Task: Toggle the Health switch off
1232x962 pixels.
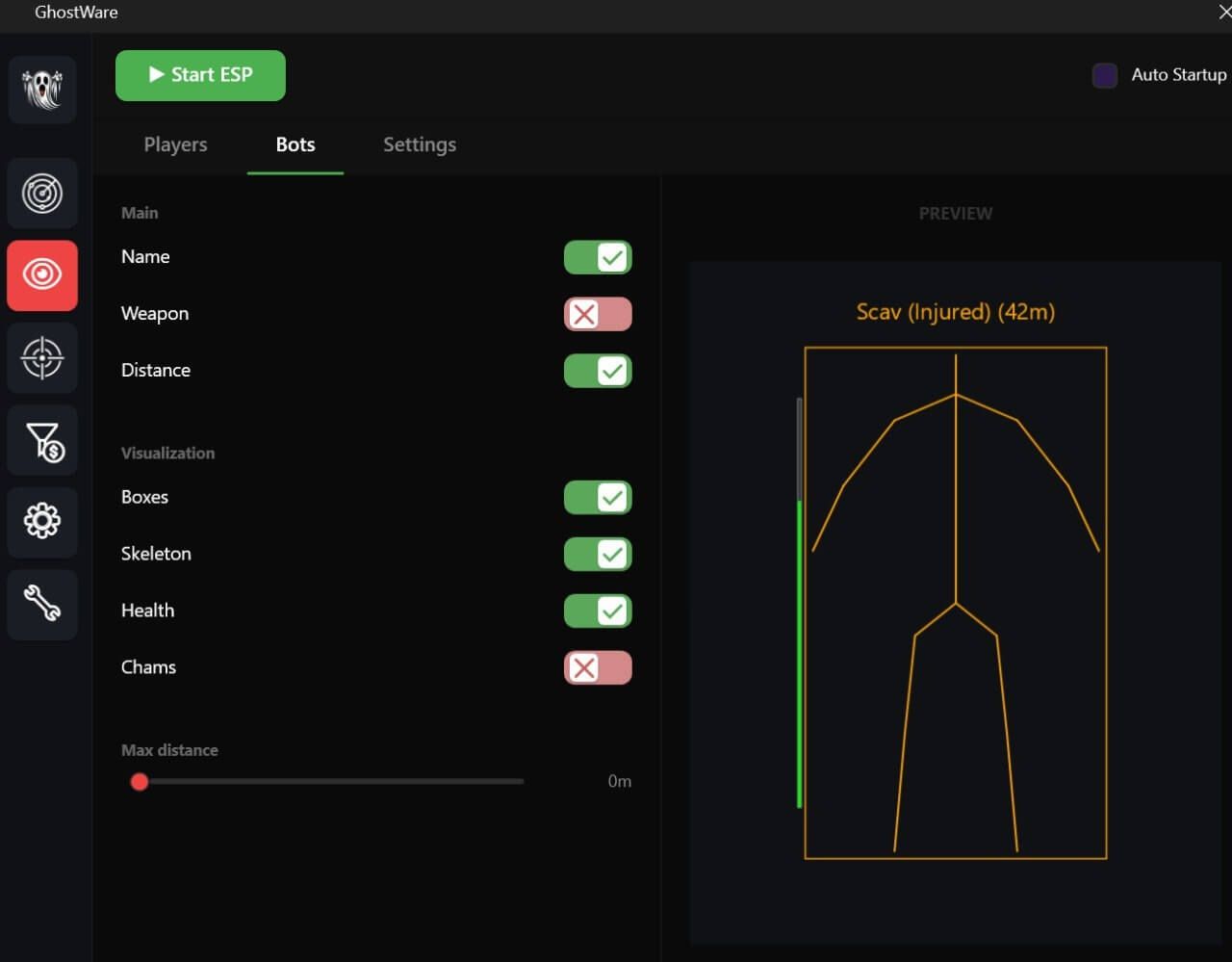Action: point(598,611)
